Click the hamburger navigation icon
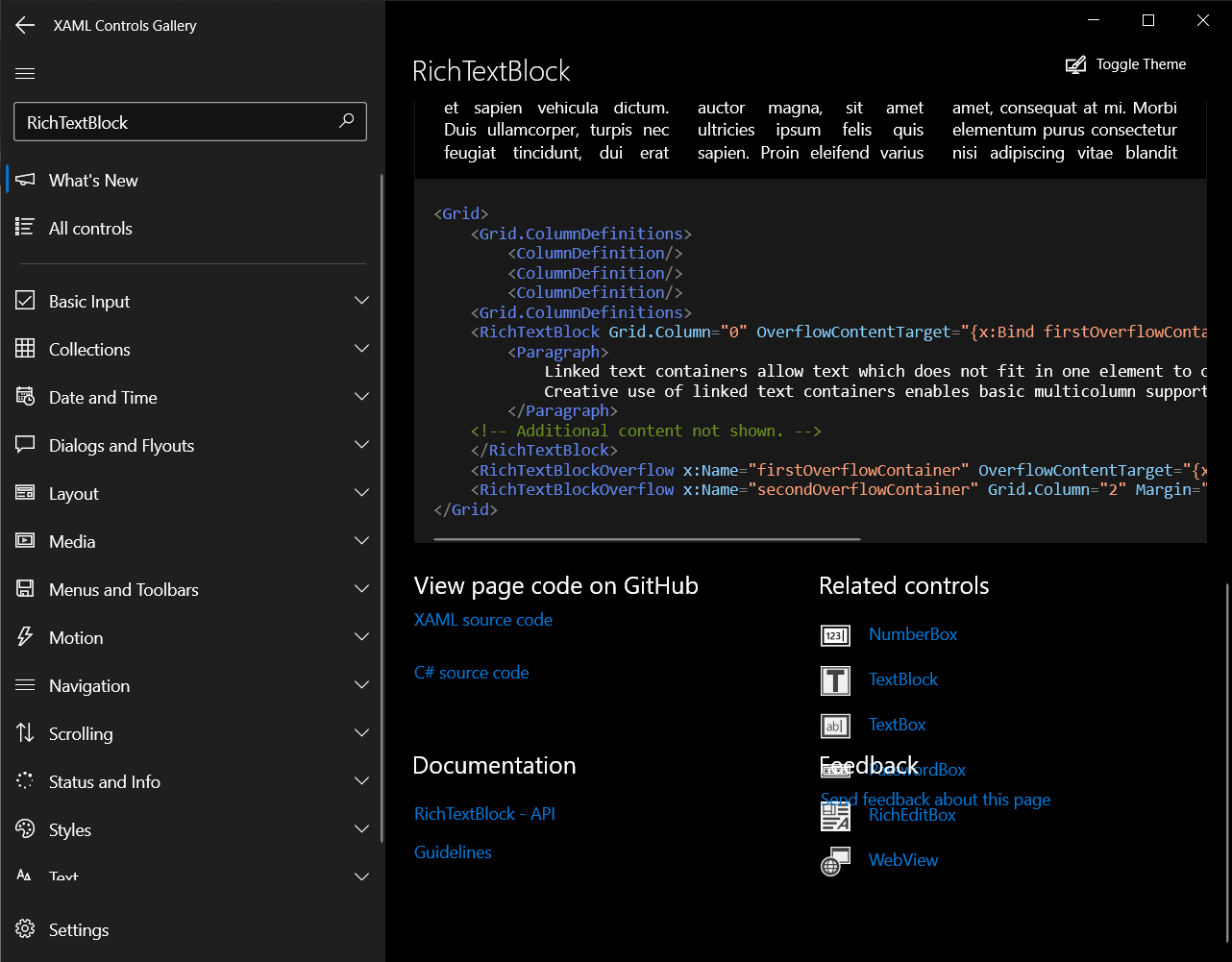Viewport: 1232px width, 962px height. tap(24, 72)
